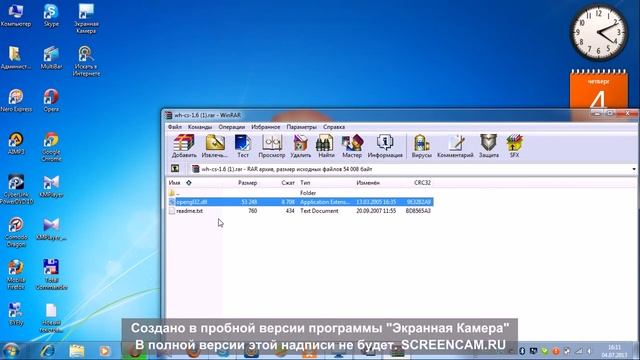Click the Удалить (Delete) toolbar icon

(300, 146)
